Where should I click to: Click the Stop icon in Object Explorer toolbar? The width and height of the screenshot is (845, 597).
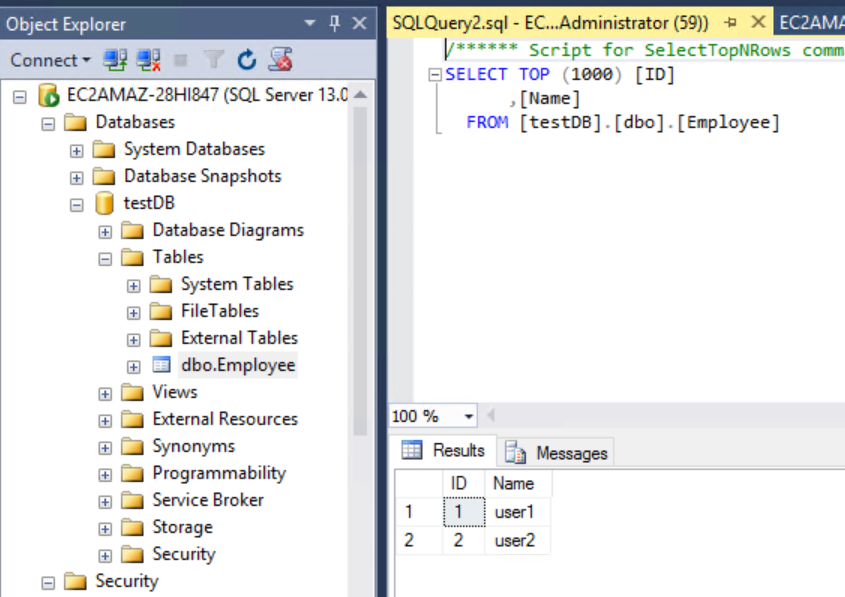pos(181,60)
